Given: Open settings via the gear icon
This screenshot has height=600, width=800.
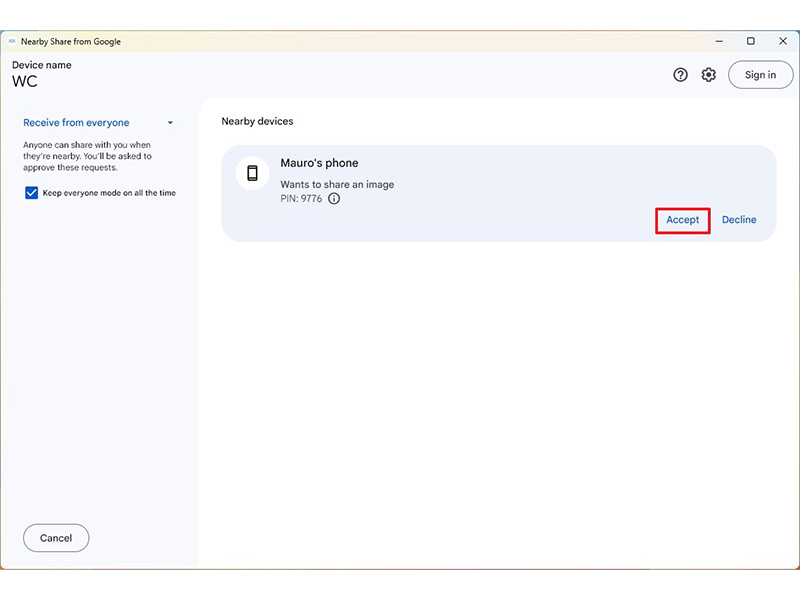Looking at the screenshot, I should point(708,75).
